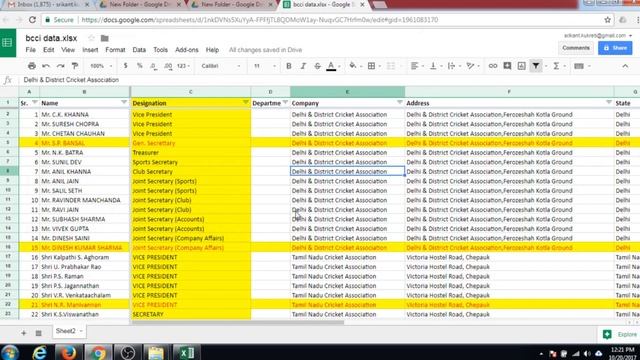Redo the last action
Screen dimensions: 640x360
point(60,66)
